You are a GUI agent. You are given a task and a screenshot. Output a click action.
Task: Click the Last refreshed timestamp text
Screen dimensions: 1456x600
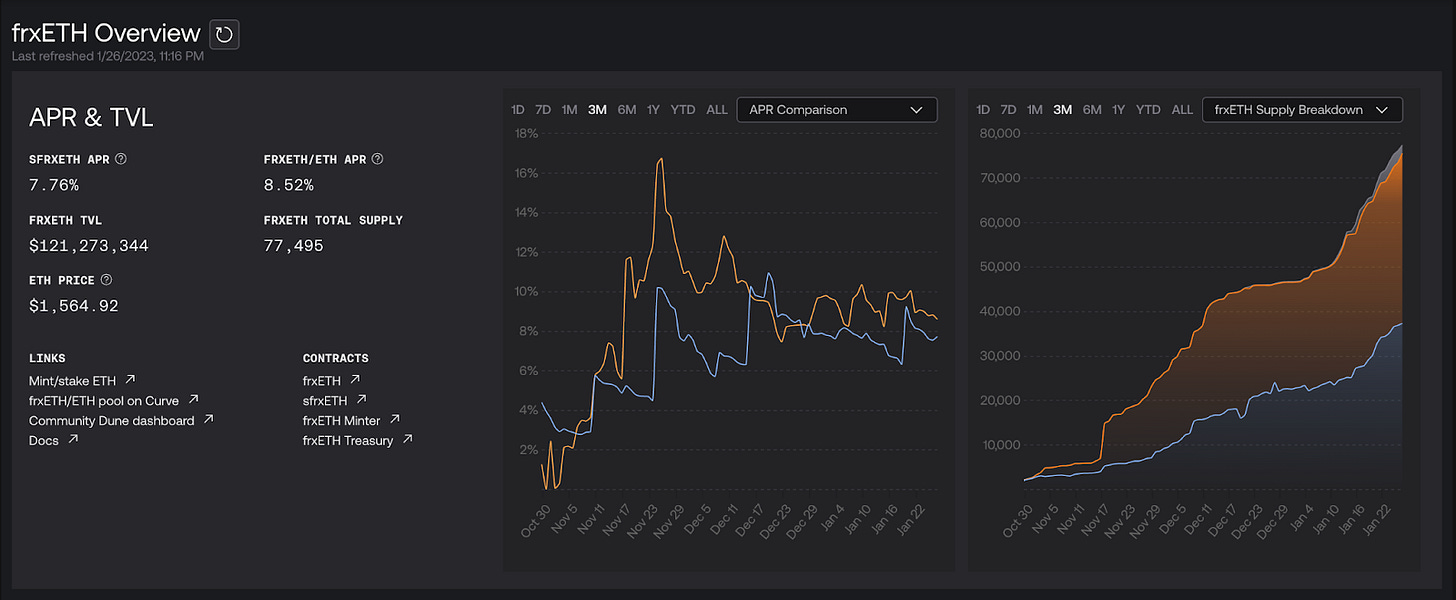[x=109, y=56]
